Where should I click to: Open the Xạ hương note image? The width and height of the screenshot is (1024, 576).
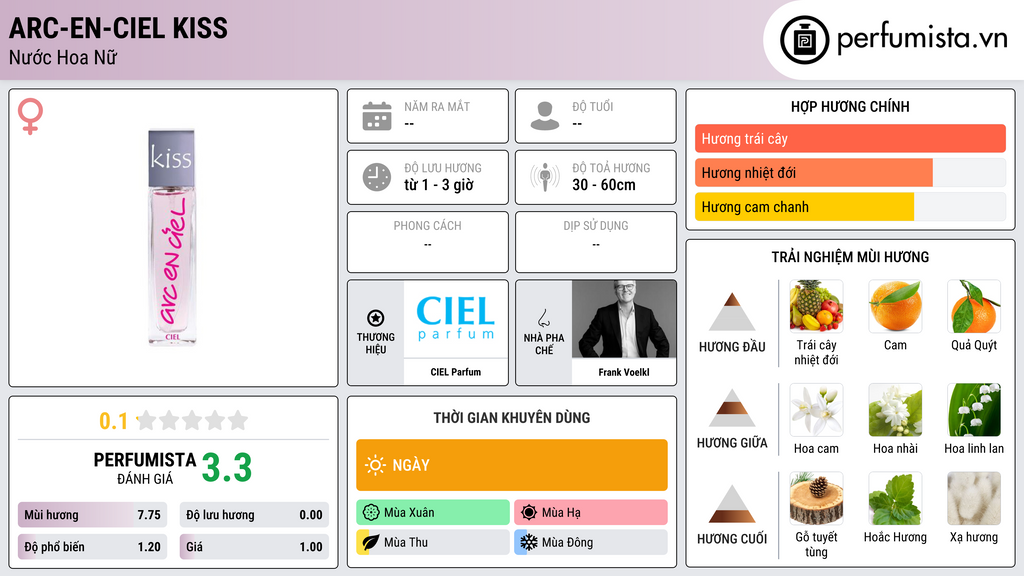pyautogui.click(x=974, y=499)
